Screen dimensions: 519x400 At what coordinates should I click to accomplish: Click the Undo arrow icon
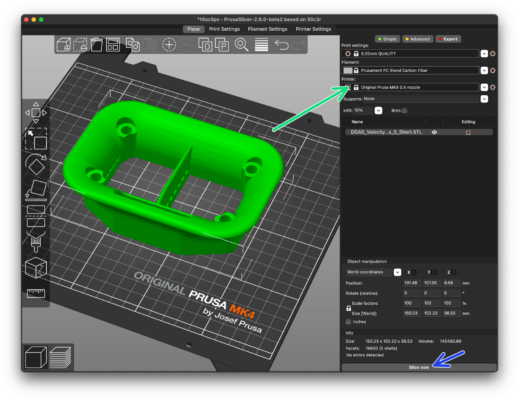point(281,45)
